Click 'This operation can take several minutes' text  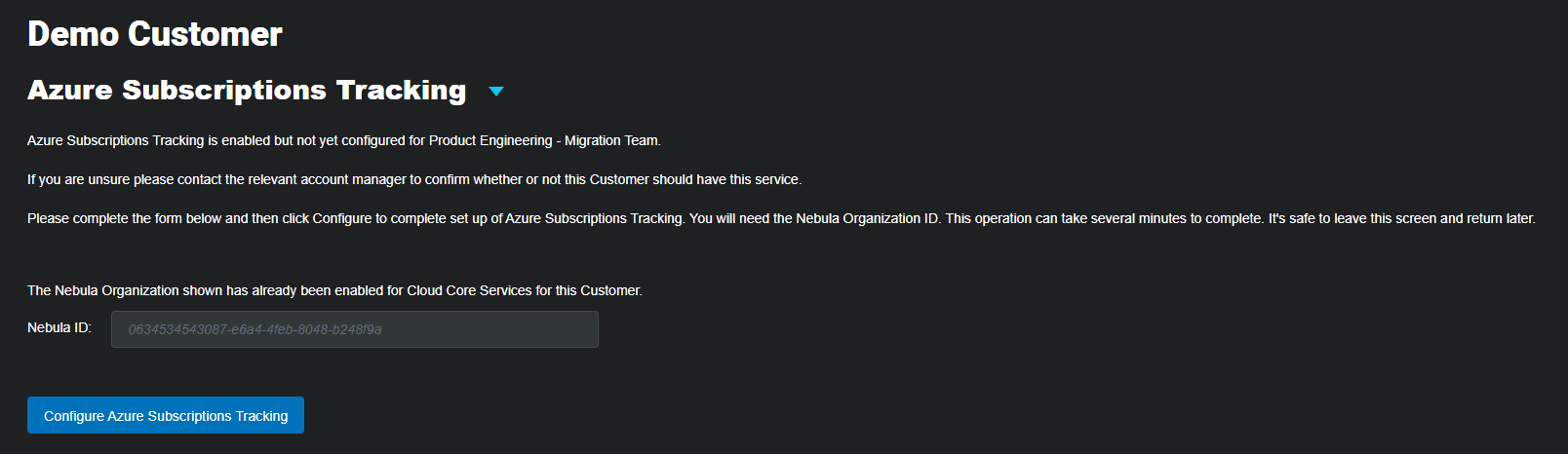(x=1065, y=218)
